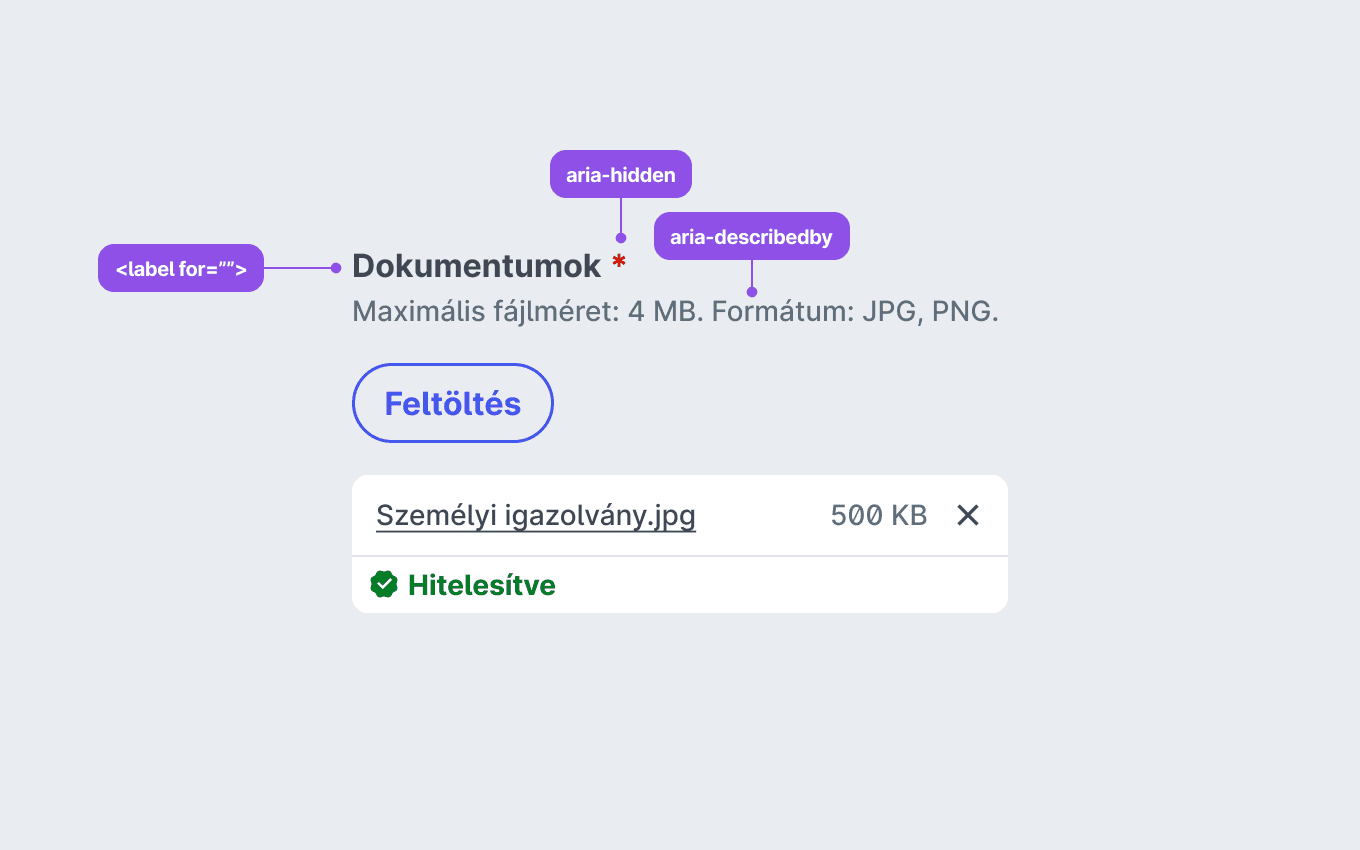Click the Feltöltés upload button
Viewport: 1360px width, 850px height.
click(x=453, y=403)
